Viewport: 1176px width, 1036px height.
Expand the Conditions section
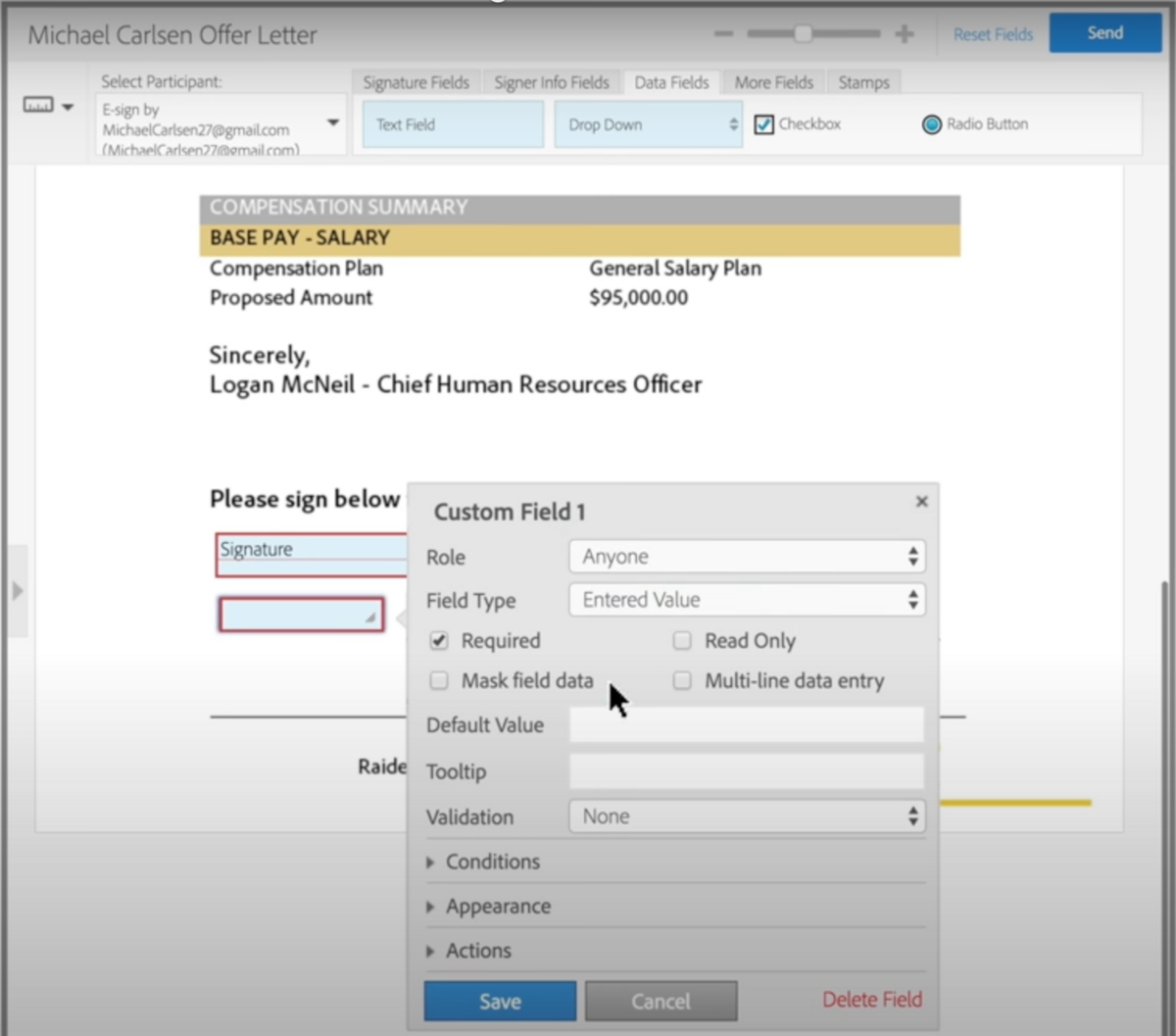point(483,862)
